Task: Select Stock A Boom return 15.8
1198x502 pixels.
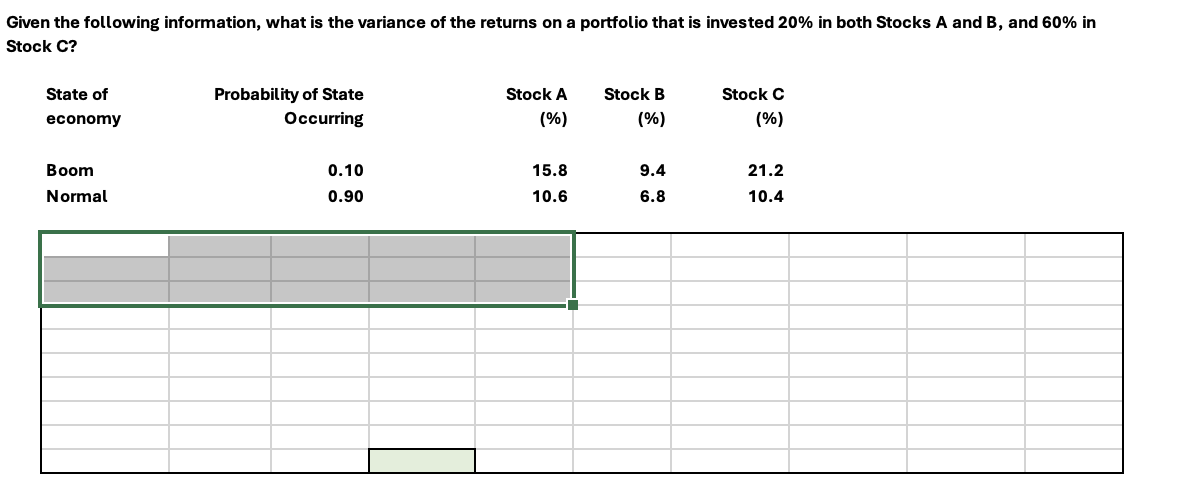Action: pos(550,170)
